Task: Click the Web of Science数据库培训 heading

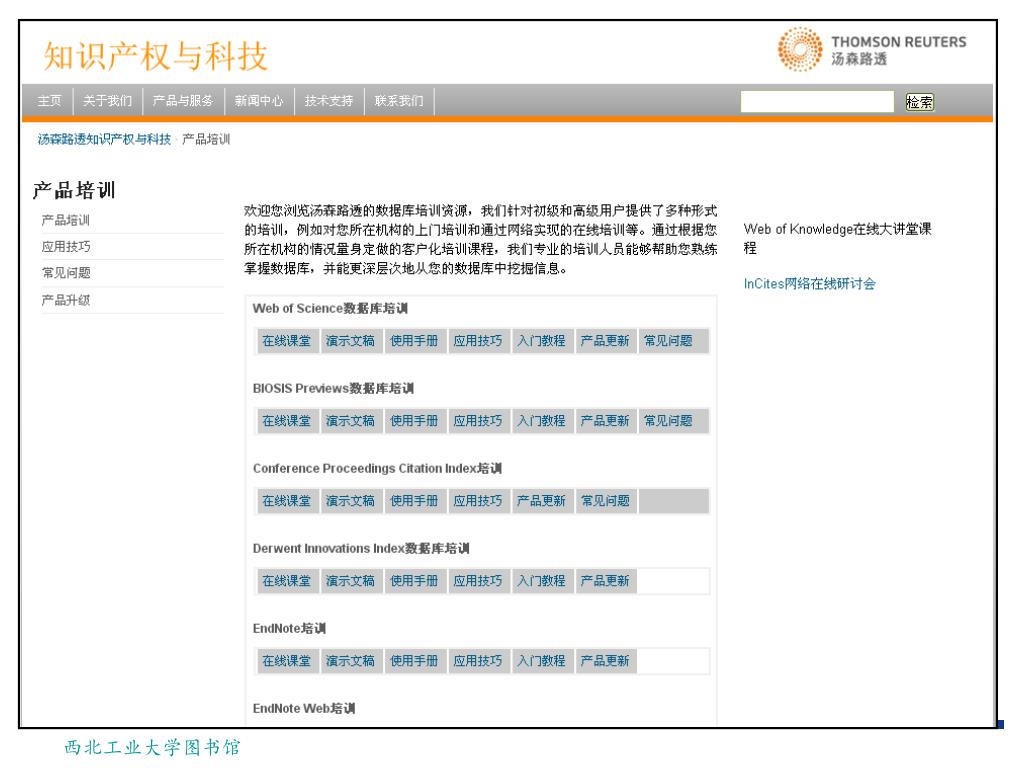Action: tap(330, 308)
